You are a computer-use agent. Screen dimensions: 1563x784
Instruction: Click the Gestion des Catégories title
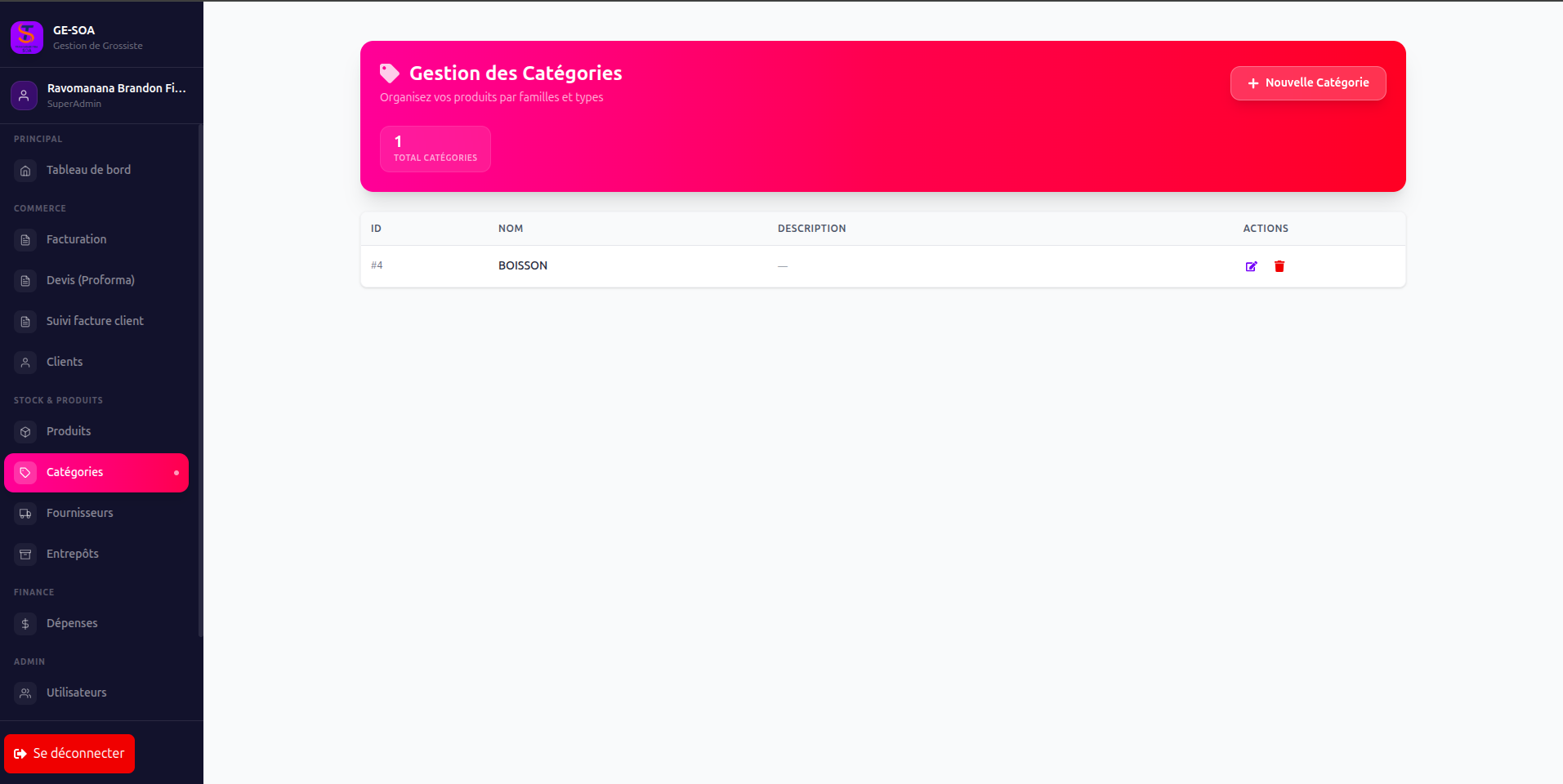tap(516, 73)
